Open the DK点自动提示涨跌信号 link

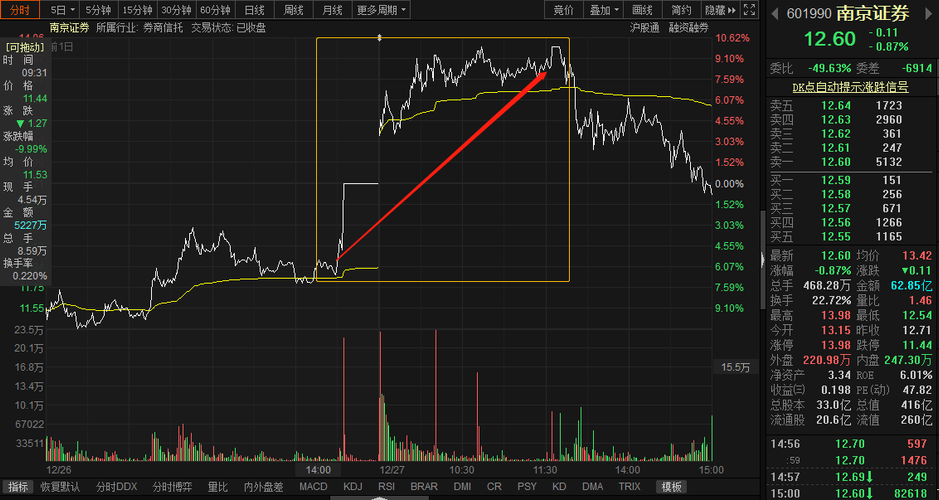click(850, 87)
